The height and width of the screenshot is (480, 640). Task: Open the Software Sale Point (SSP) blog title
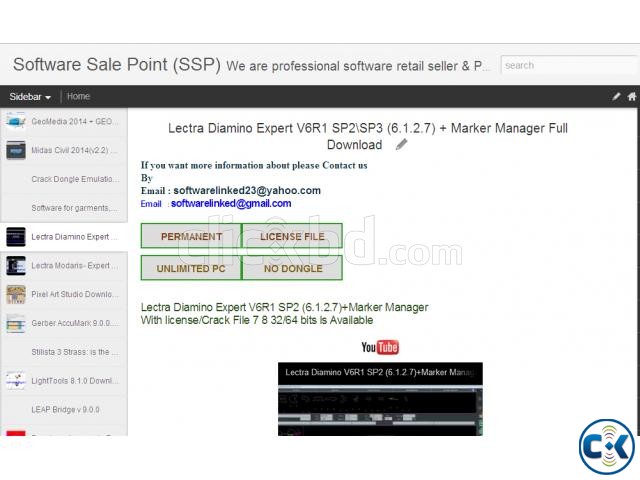click(117, 64)
